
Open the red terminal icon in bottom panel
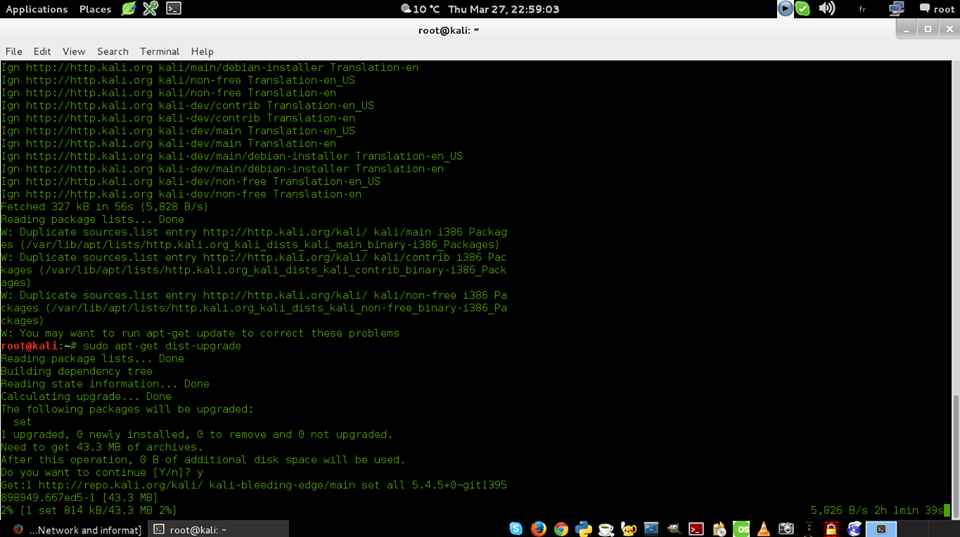pos(696,528)
